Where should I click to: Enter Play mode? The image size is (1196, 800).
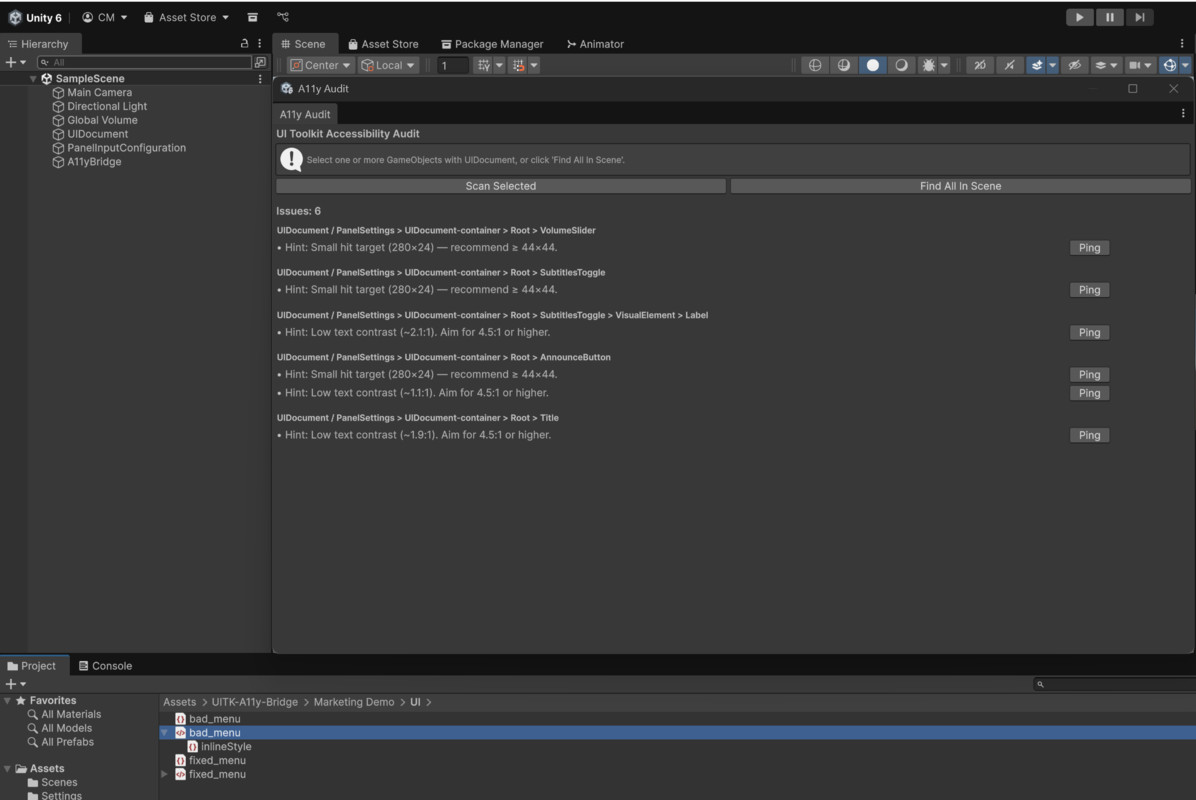coord(1079,17)
